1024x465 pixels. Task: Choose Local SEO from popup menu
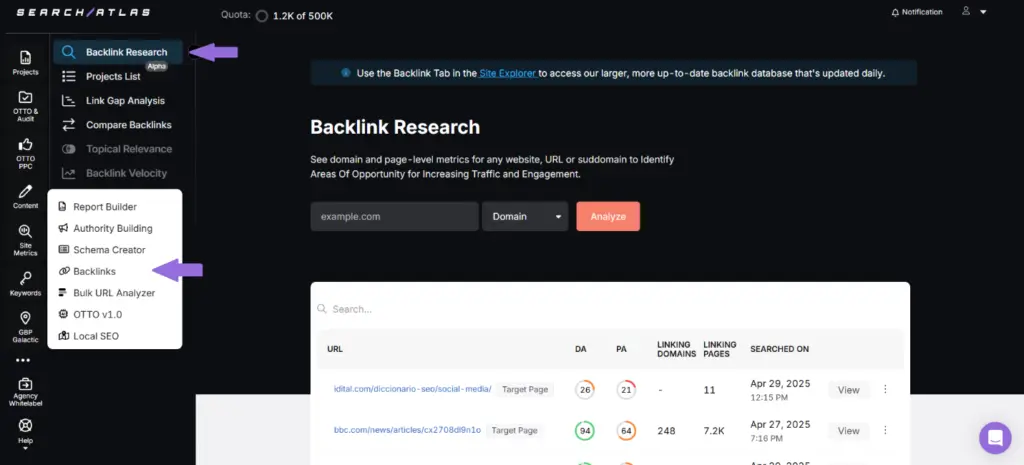tap(89, 336)
